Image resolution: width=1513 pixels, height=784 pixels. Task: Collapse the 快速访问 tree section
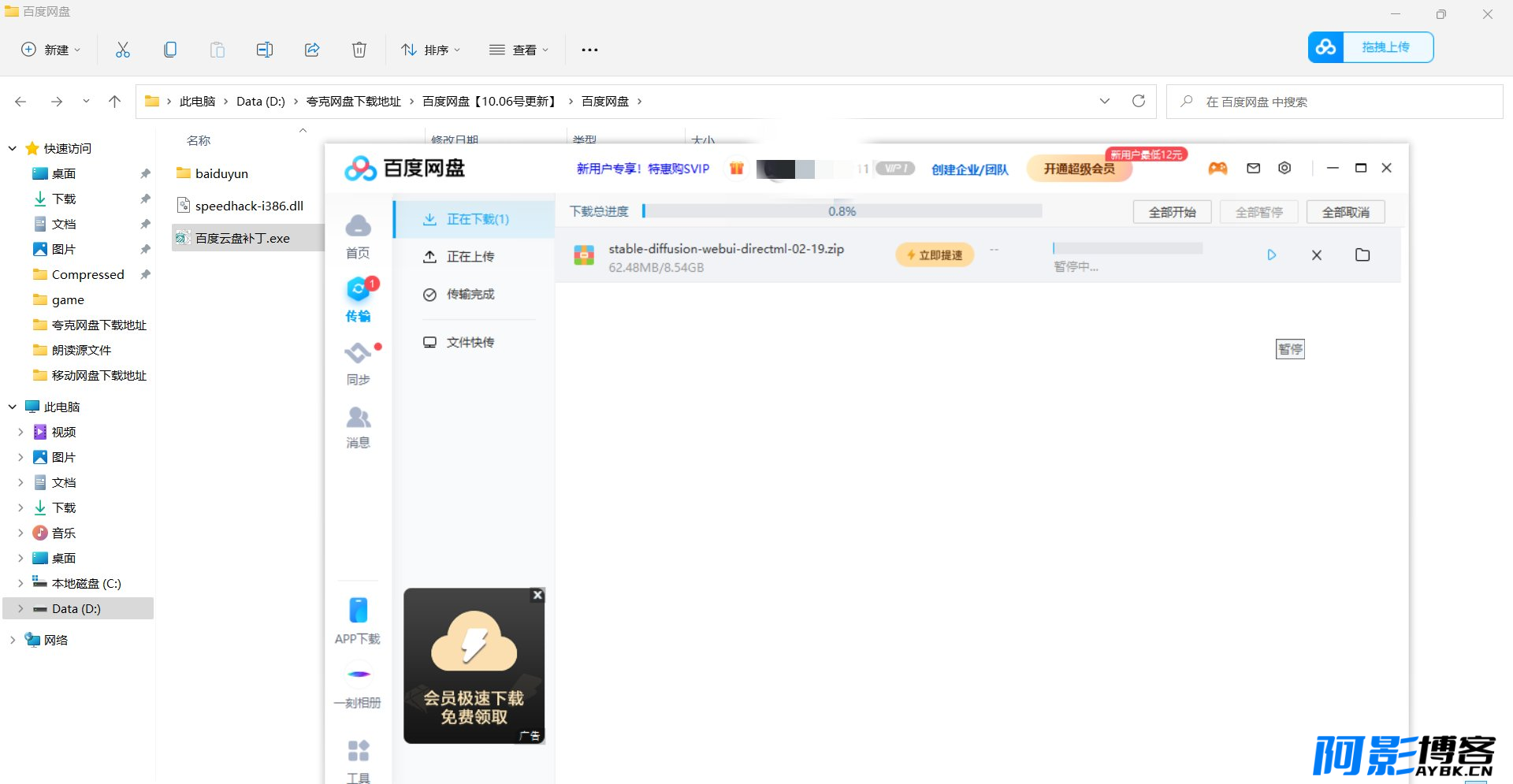13,149
